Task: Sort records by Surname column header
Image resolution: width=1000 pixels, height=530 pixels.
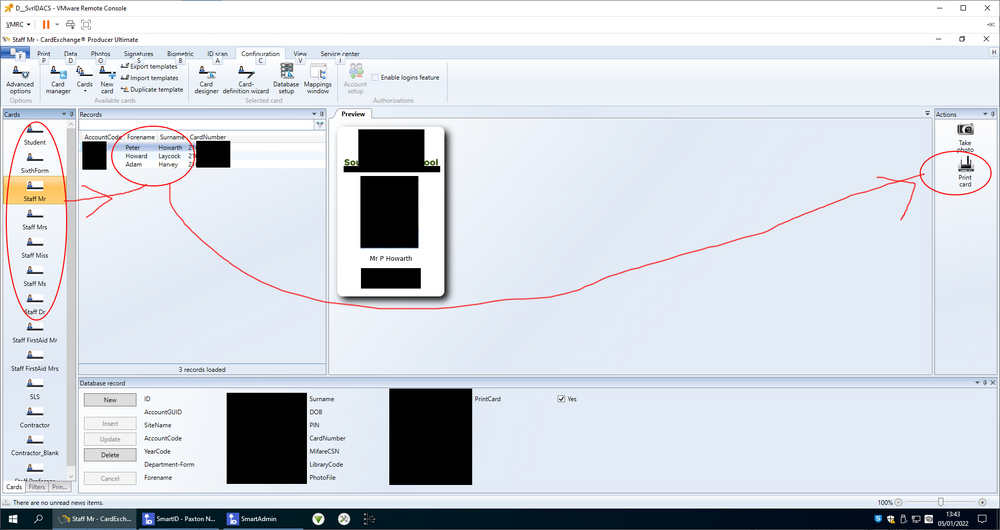Action: (x=172, y=137)
